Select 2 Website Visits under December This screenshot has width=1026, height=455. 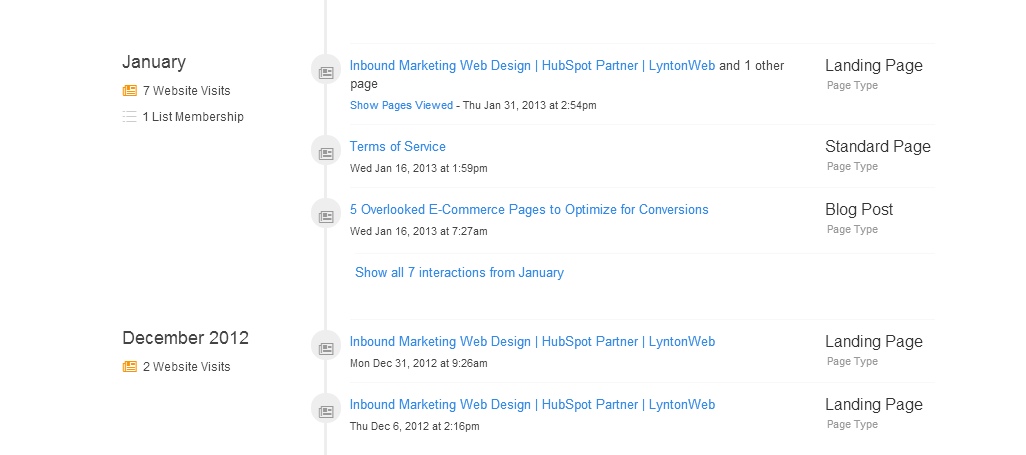(x=186, y=367)
